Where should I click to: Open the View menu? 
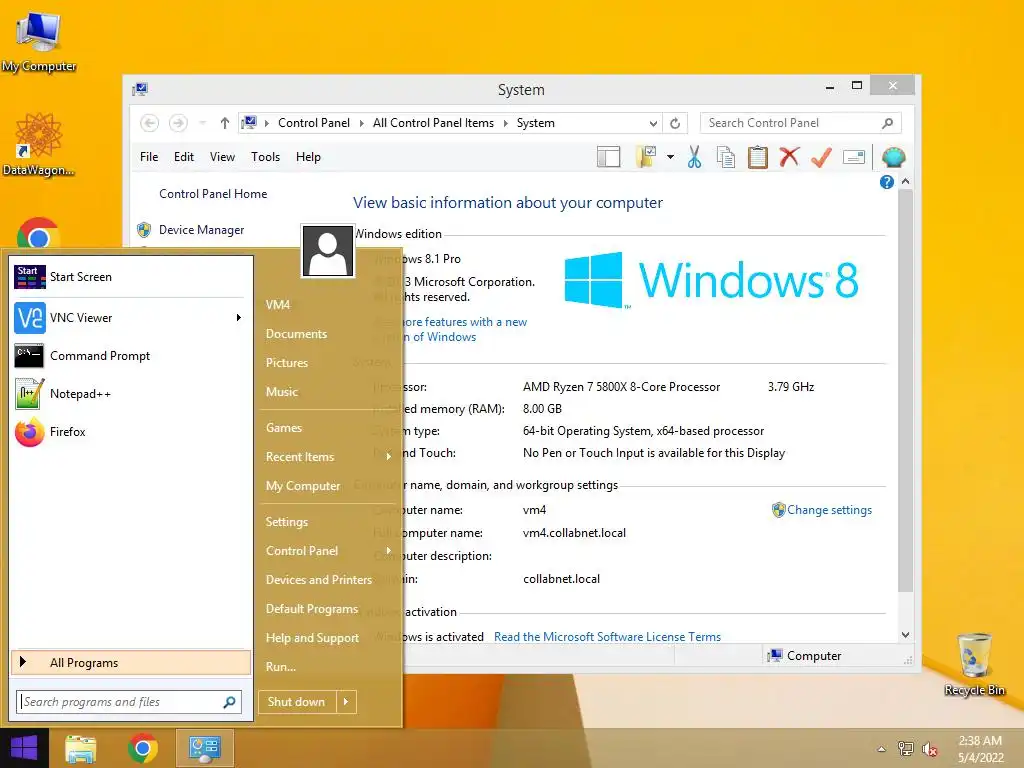[222, 157]
